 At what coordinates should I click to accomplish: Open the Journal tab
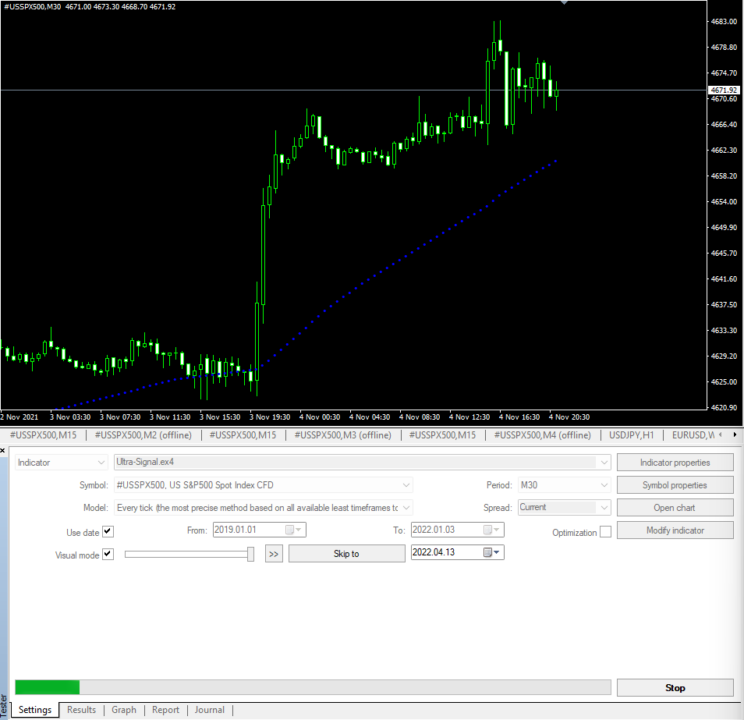pos(209,710)
